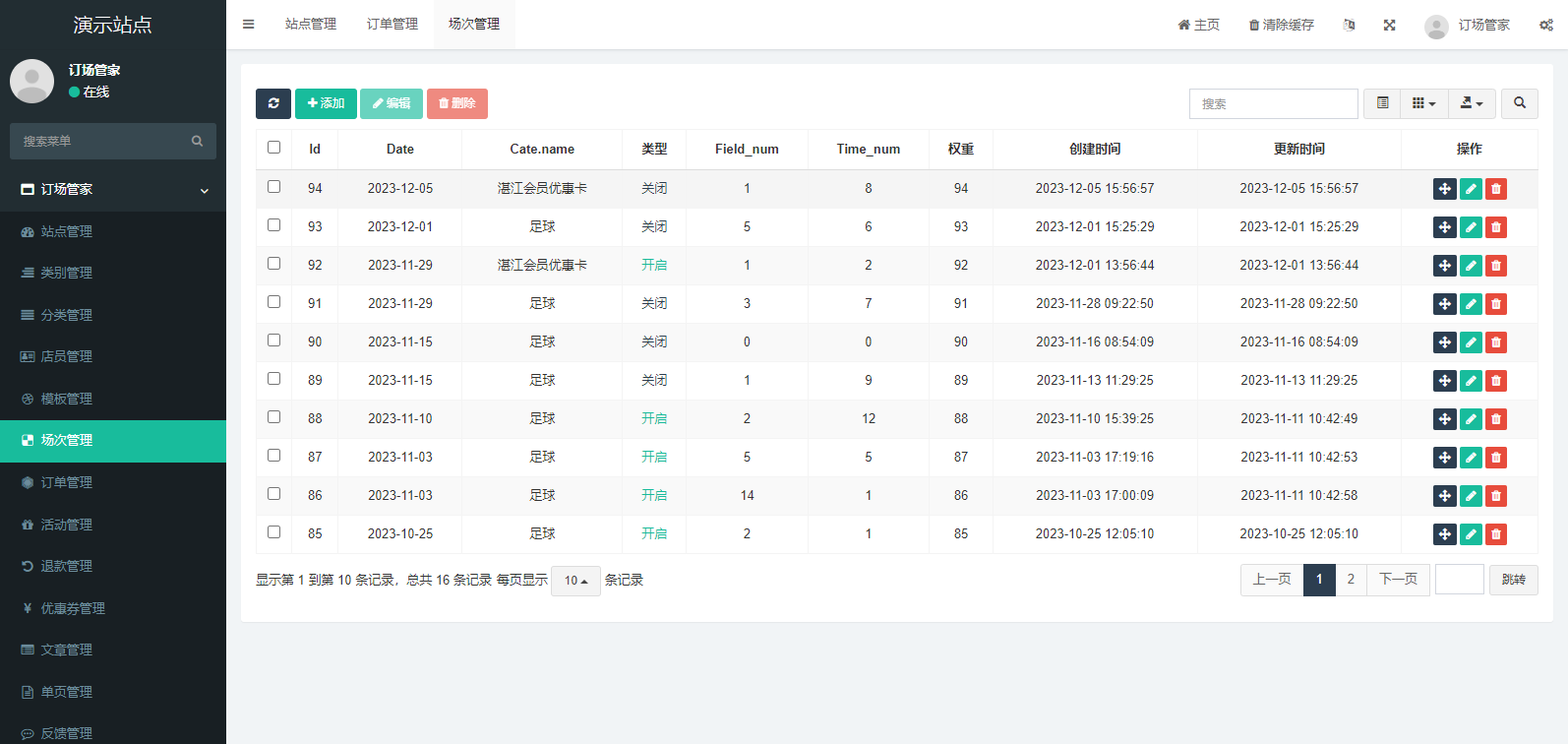This screenshot has width=1568, height=744.
Task: Open the export data dropdown
Action: pos(1472,103)
